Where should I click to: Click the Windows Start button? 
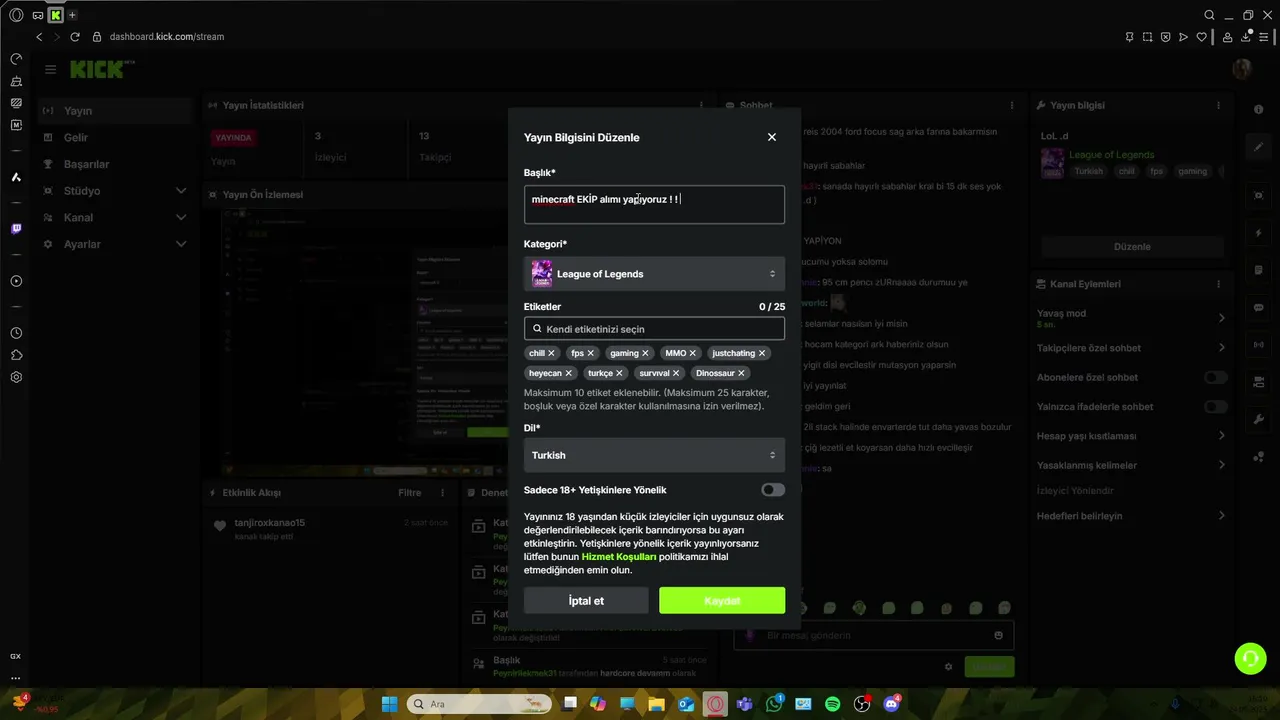click(x=390, y=704)
